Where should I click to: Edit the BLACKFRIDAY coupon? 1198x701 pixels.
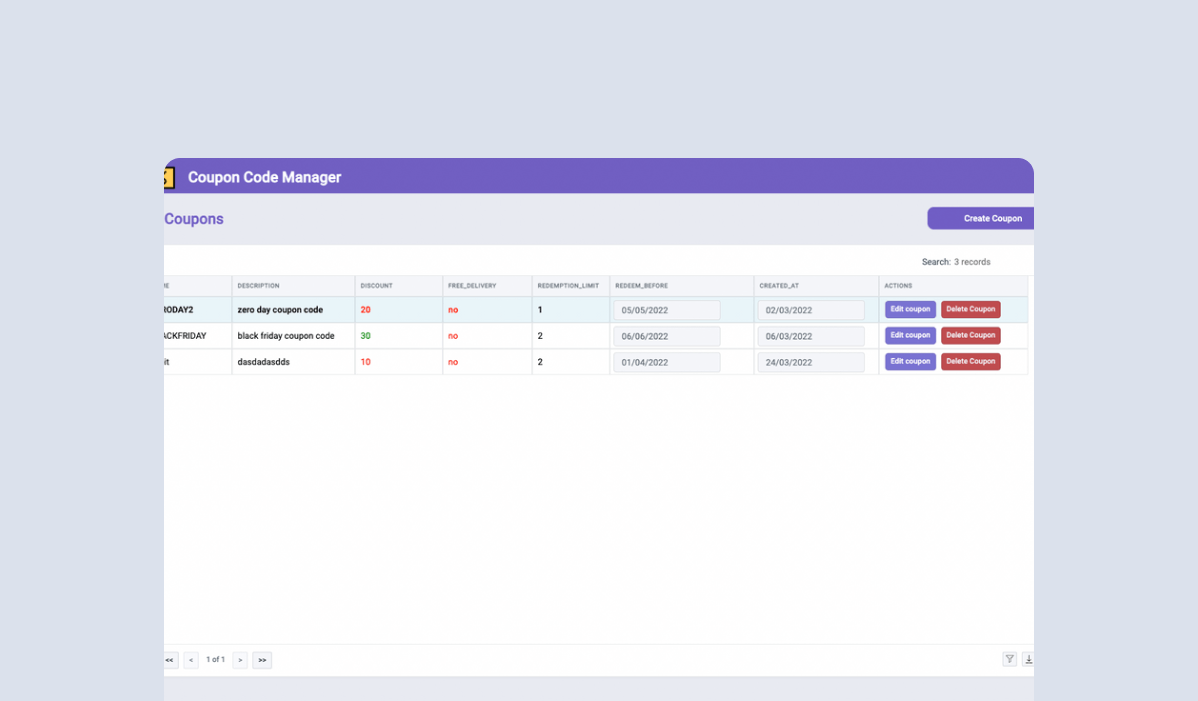tap(910, 335)
